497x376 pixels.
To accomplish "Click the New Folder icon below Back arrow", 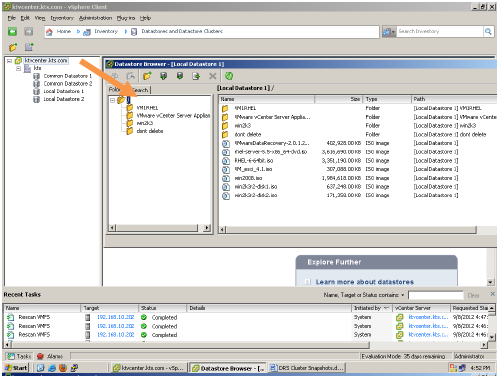I will tap(13, 47).
